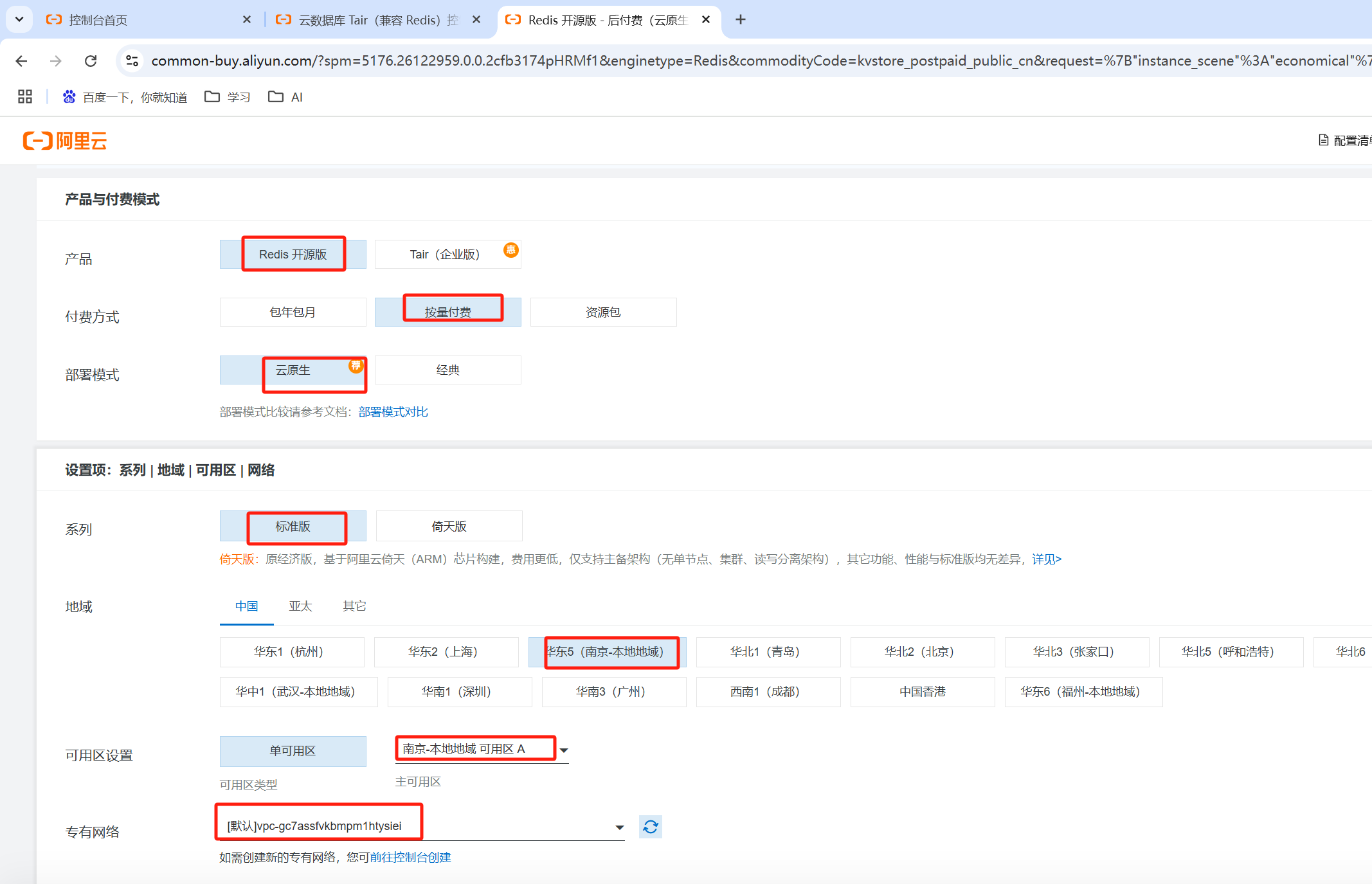Image resolution: width=1372 pixels, height=884 pixels.
Task: Reload the page with the browser refresh icon
Action: (x=91, y=60)
